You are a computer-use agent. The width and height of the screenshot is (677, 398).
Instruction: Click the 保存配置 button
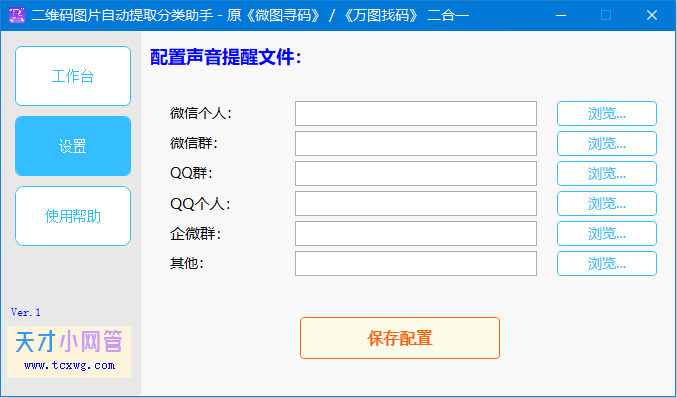[400, 338]
